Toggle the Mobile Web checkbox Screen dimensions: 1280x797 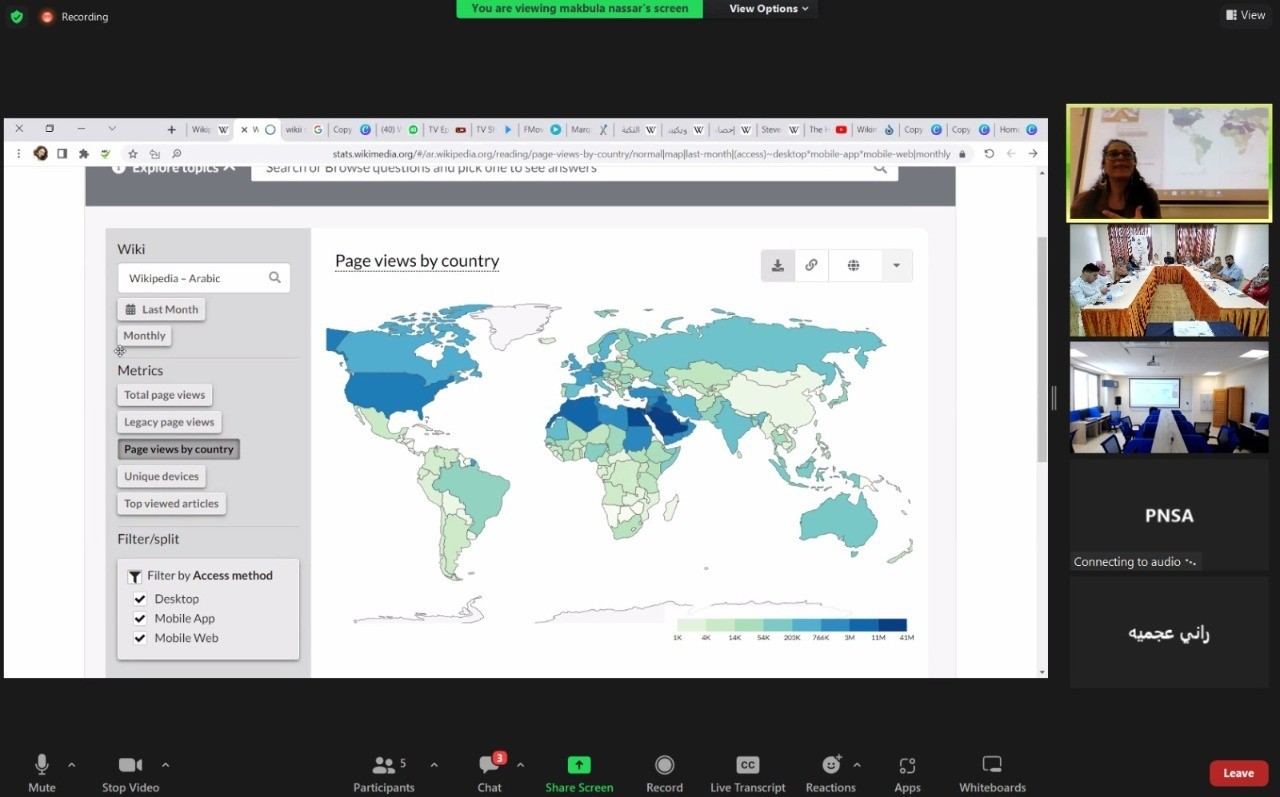click(140, 638)
